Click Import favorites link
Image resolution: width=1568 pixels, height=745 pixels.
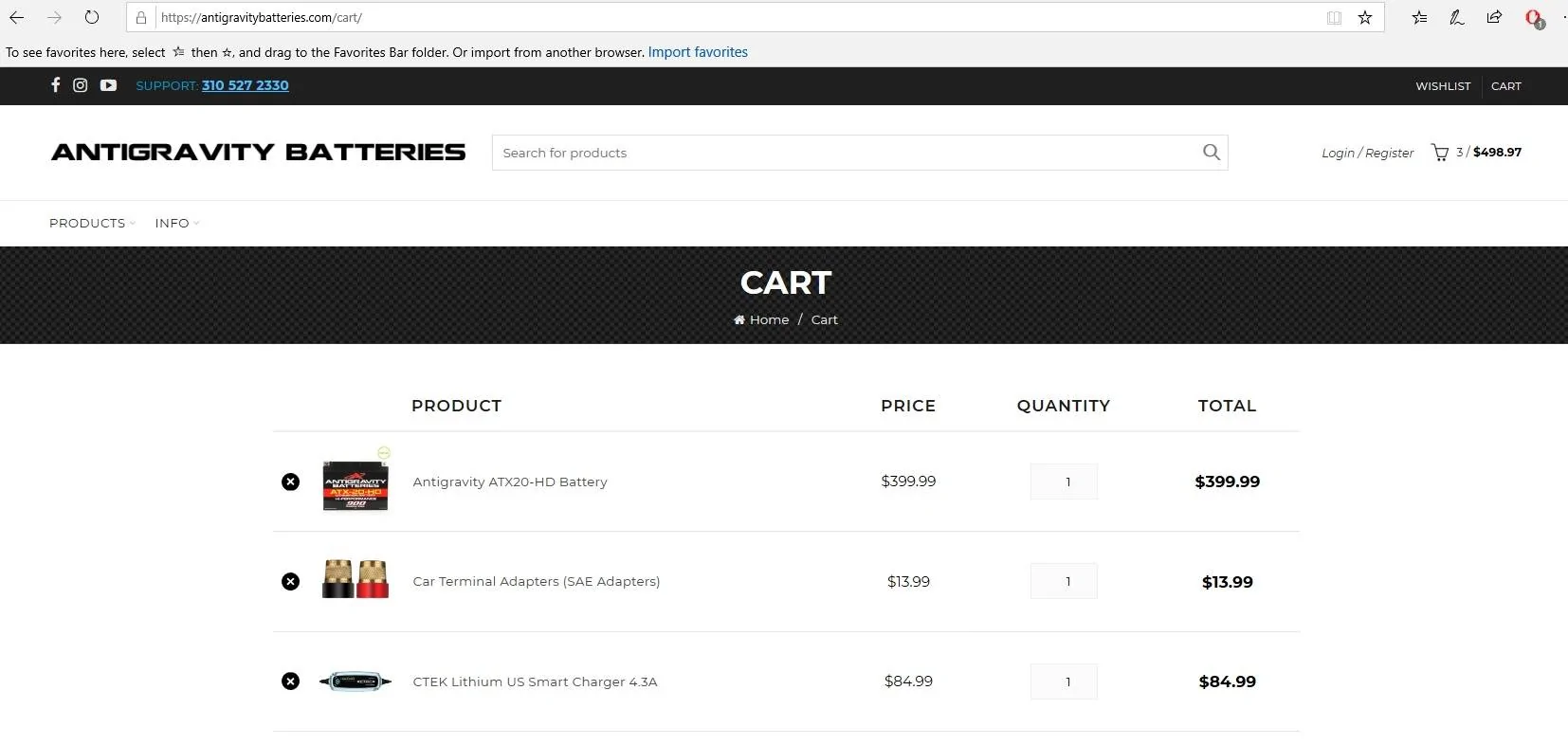pos(698,52)
